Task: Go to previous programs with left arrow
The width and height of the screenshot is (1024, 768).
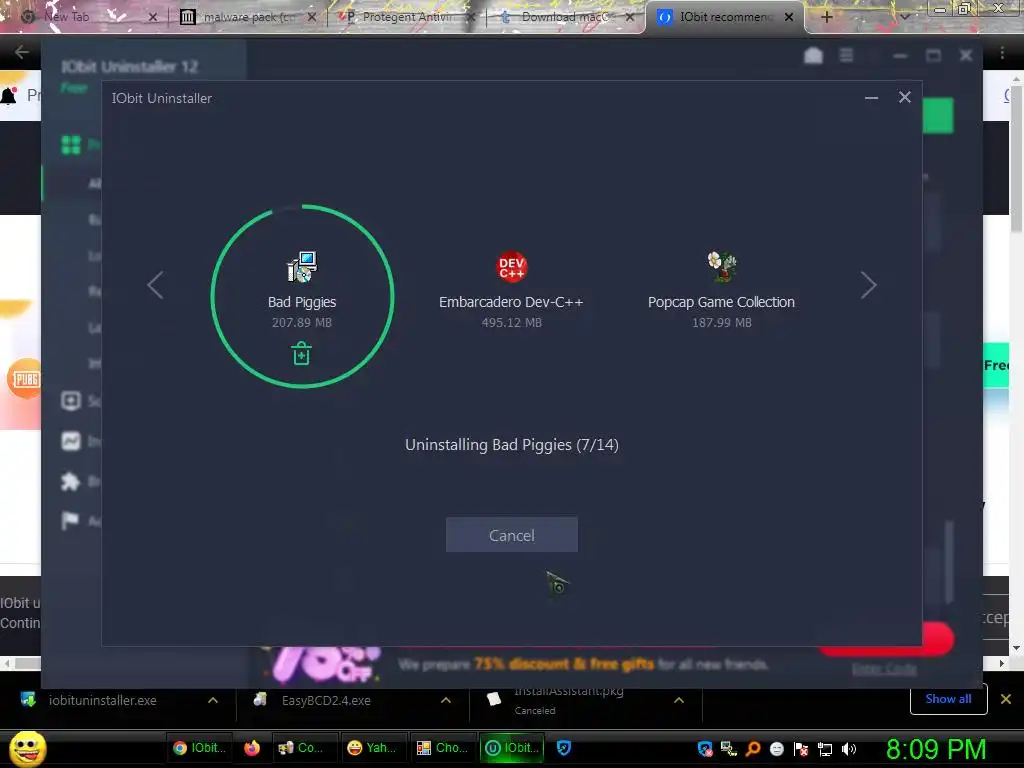Action: [x=155, y=285]
